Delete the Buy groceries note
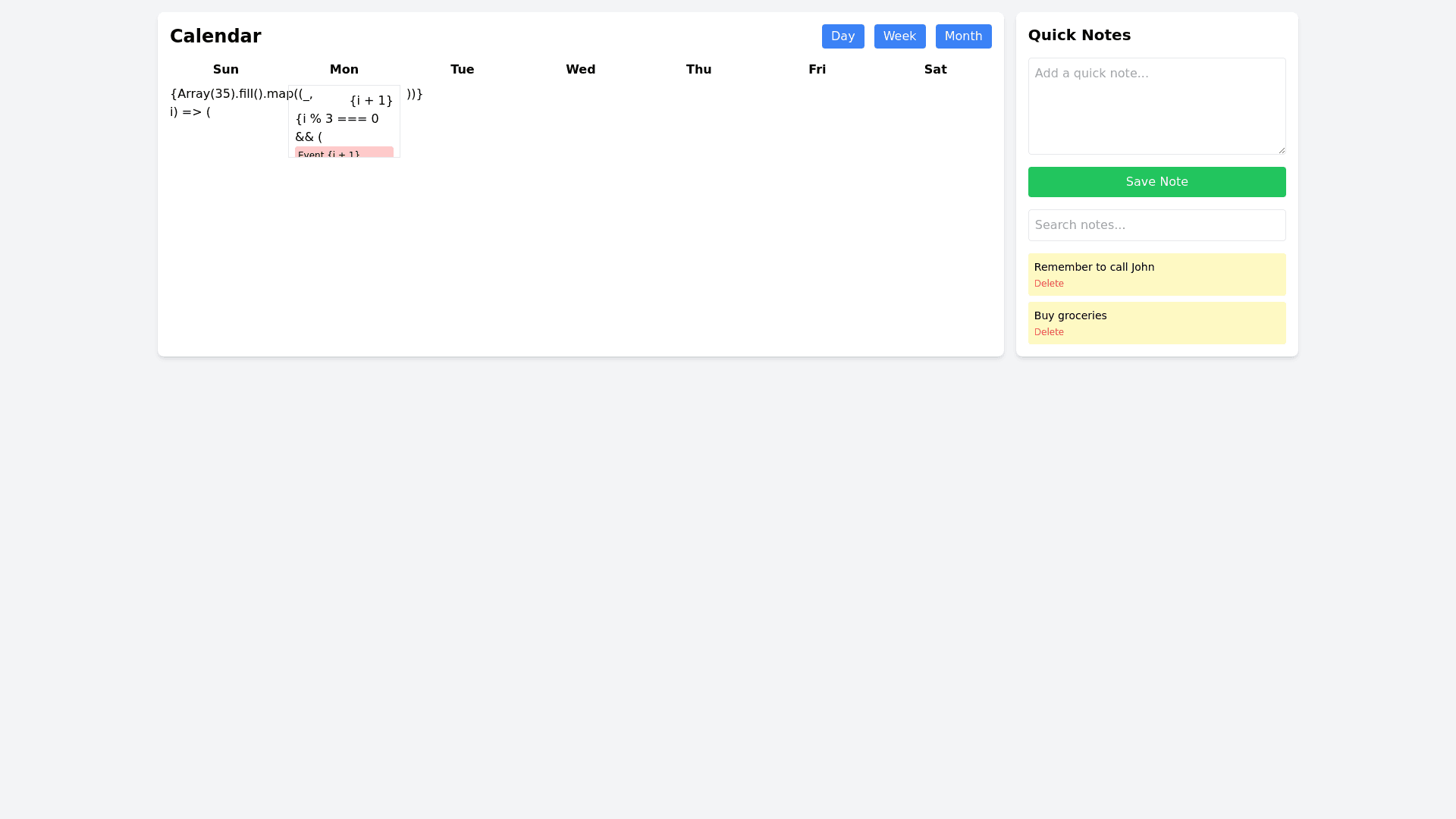Image resolution: width=1456 pixels, height=819 pixels. pyautogui.click(x=1049, y=332)
